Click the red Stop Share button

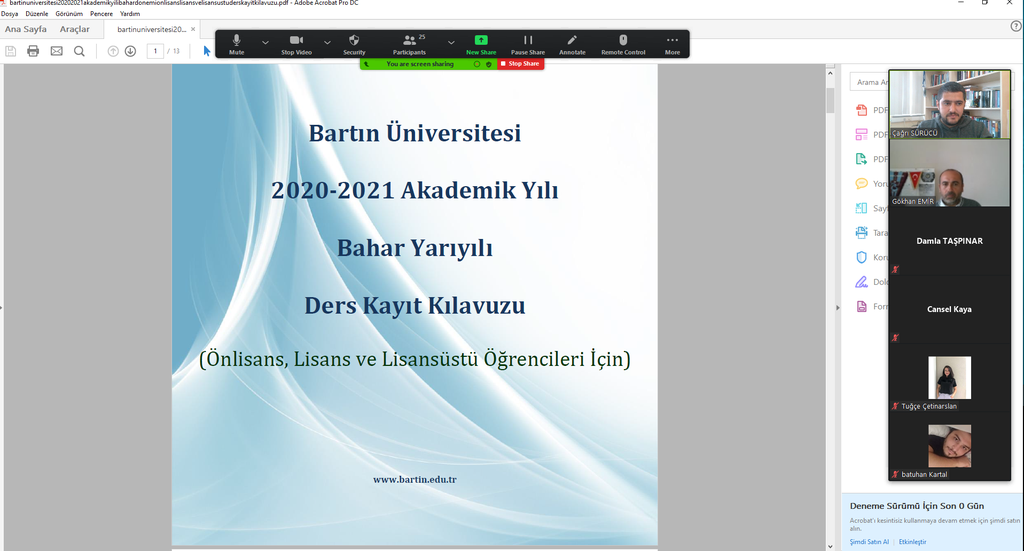520,64
